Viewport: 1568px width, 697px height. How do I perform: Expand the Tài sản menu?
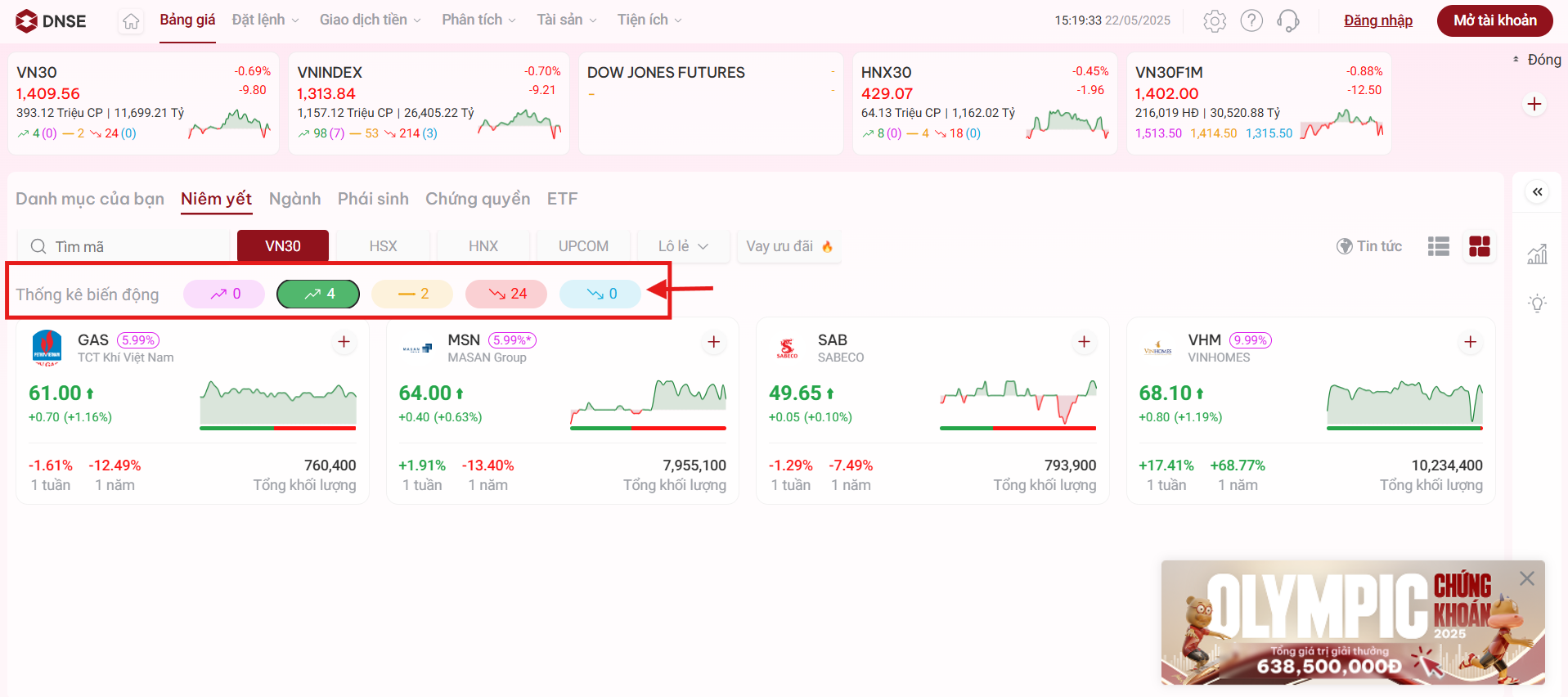click(567, 20)
